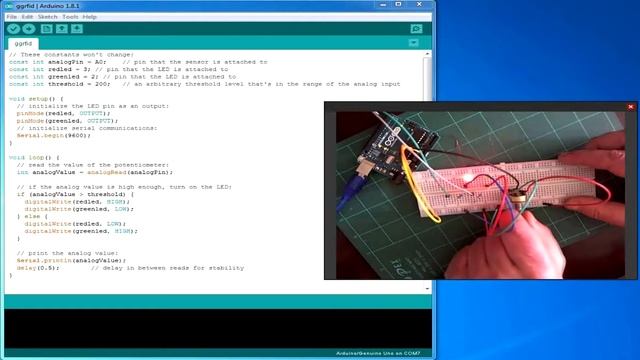Click the 'int analogValue = analogRead(analogPin);' line
Viewport: 640px width, 360px height.
pyautogui.click(x=95, y=172)
